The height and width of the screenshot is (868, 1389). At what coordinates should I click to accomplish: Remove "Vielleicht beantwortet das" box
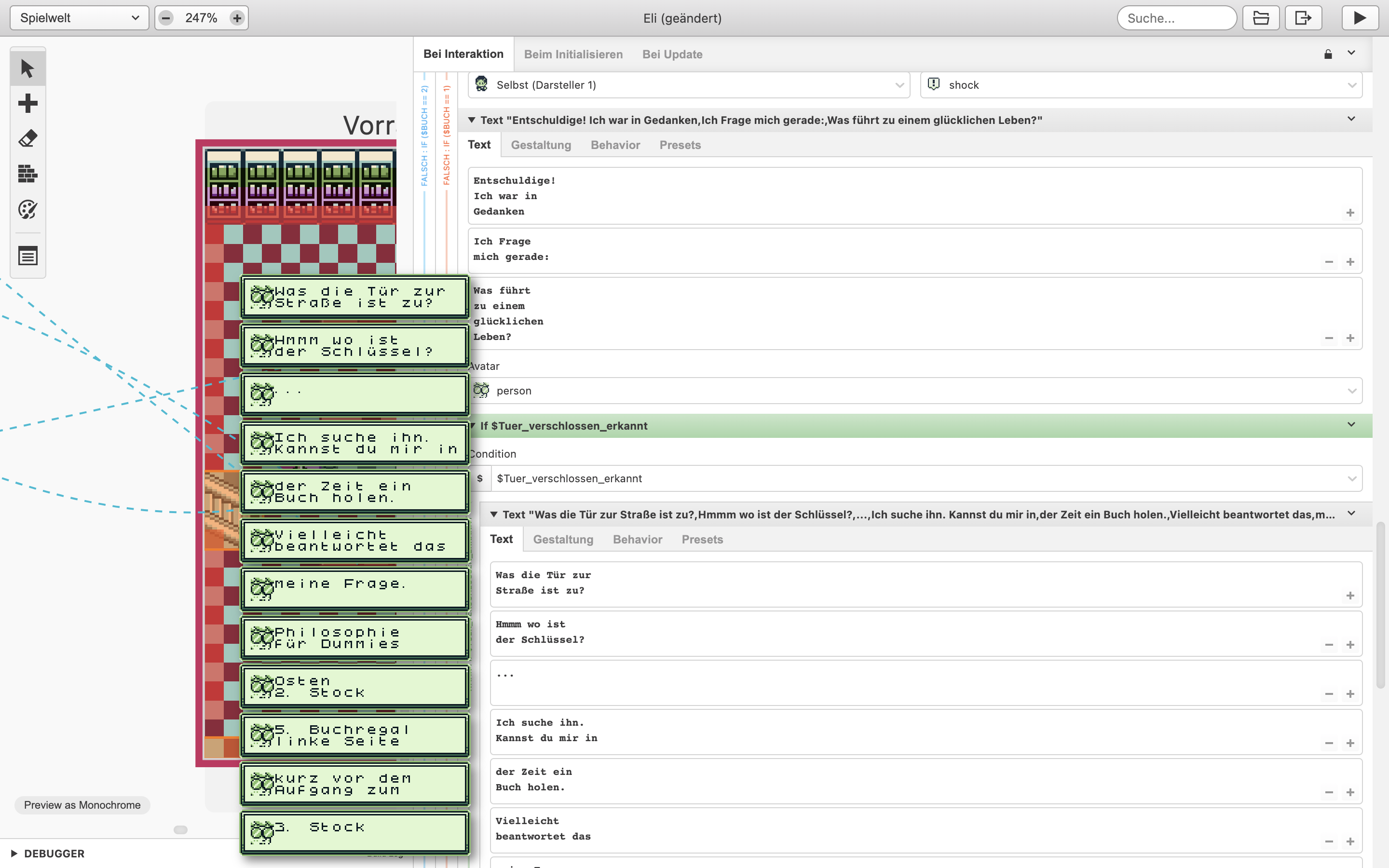coord(1329,842)
